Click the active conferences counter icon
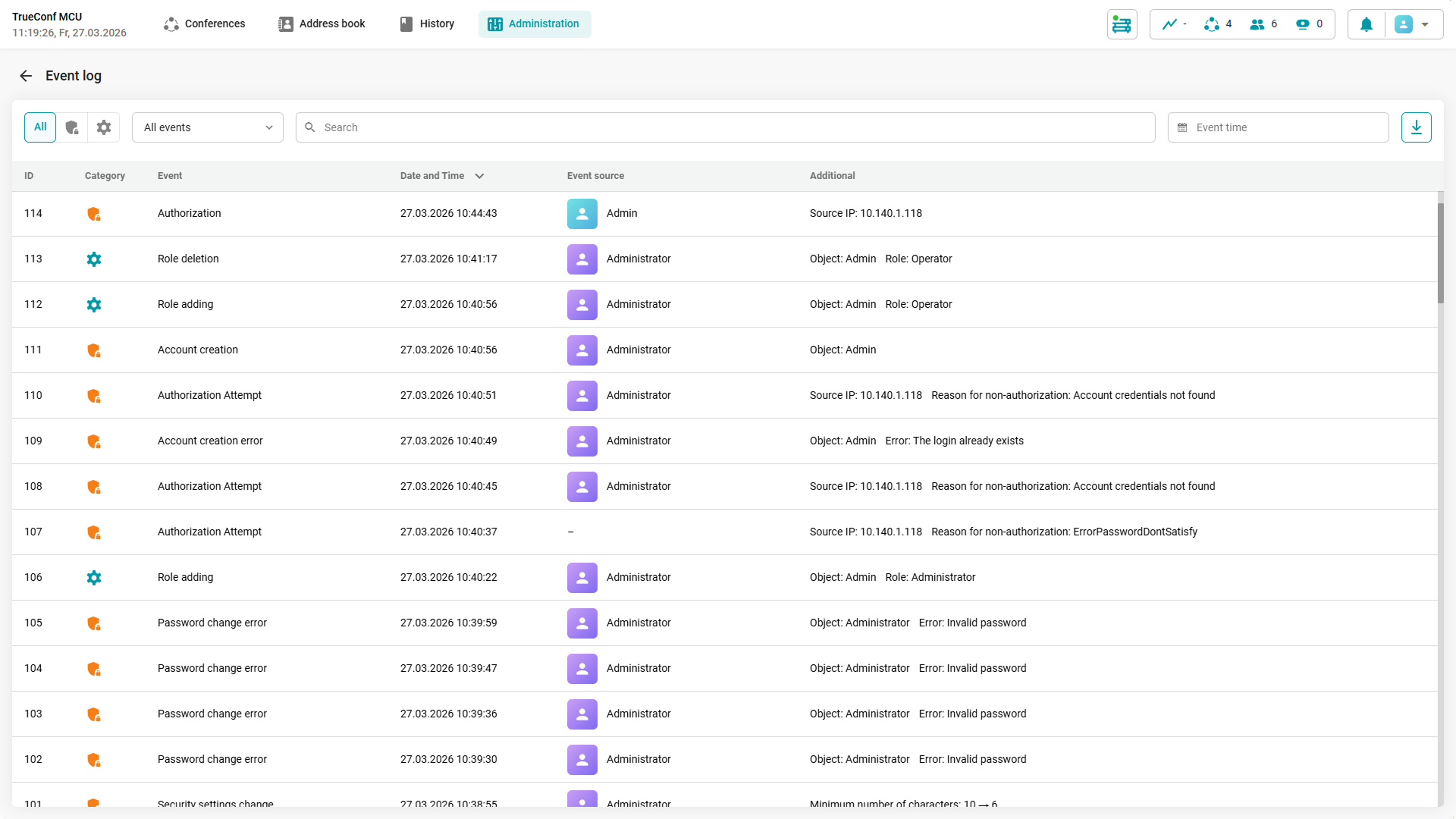Screen dimensions: 1456x819 tap(1212, 24)
